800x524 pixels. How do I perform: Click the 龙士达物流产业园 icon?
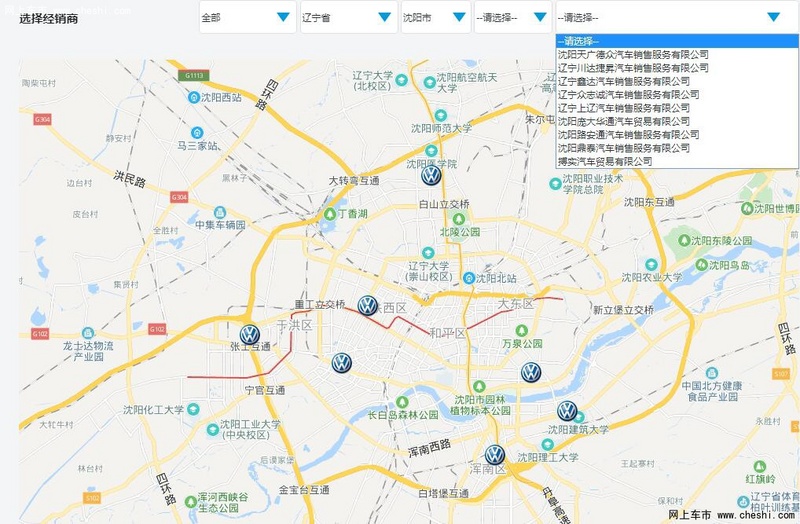coord(88,333)
